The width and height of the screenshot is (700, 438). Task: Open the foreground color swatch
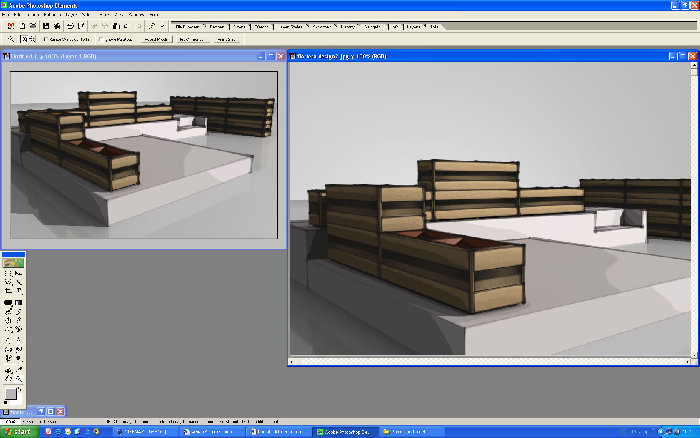10,393
